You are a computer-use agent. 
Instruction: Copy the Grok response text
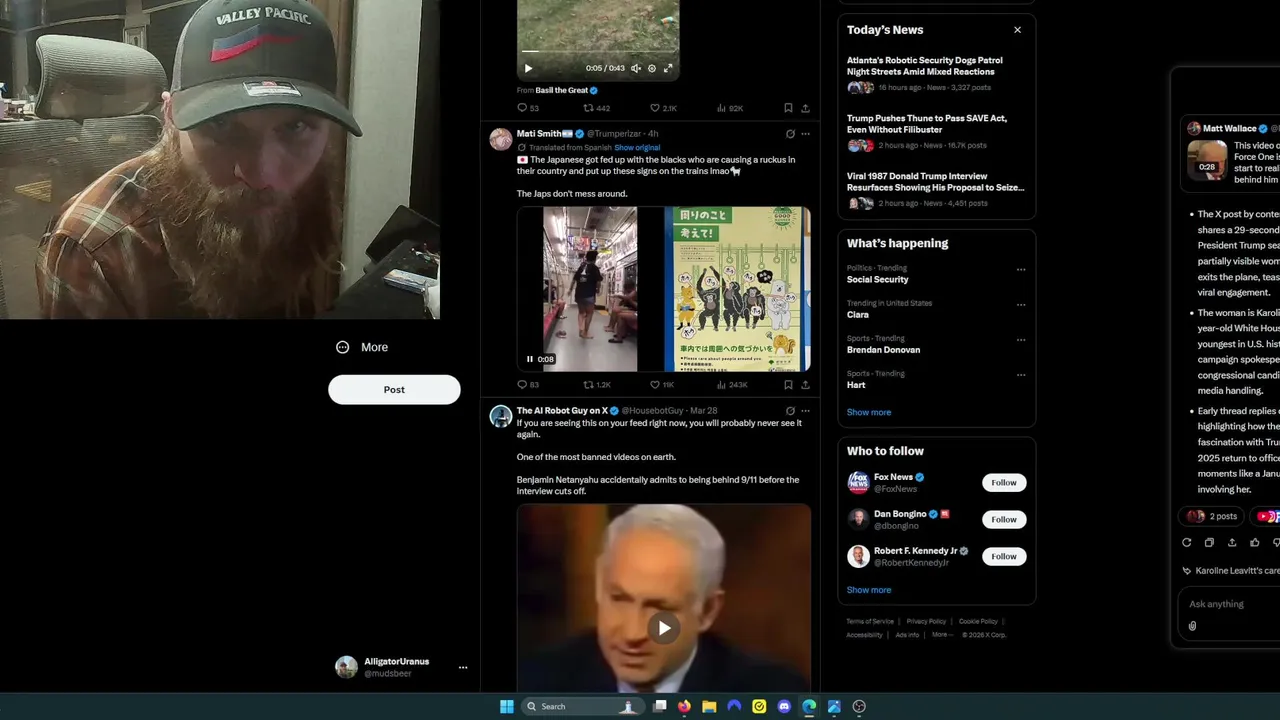point(1209,542)
